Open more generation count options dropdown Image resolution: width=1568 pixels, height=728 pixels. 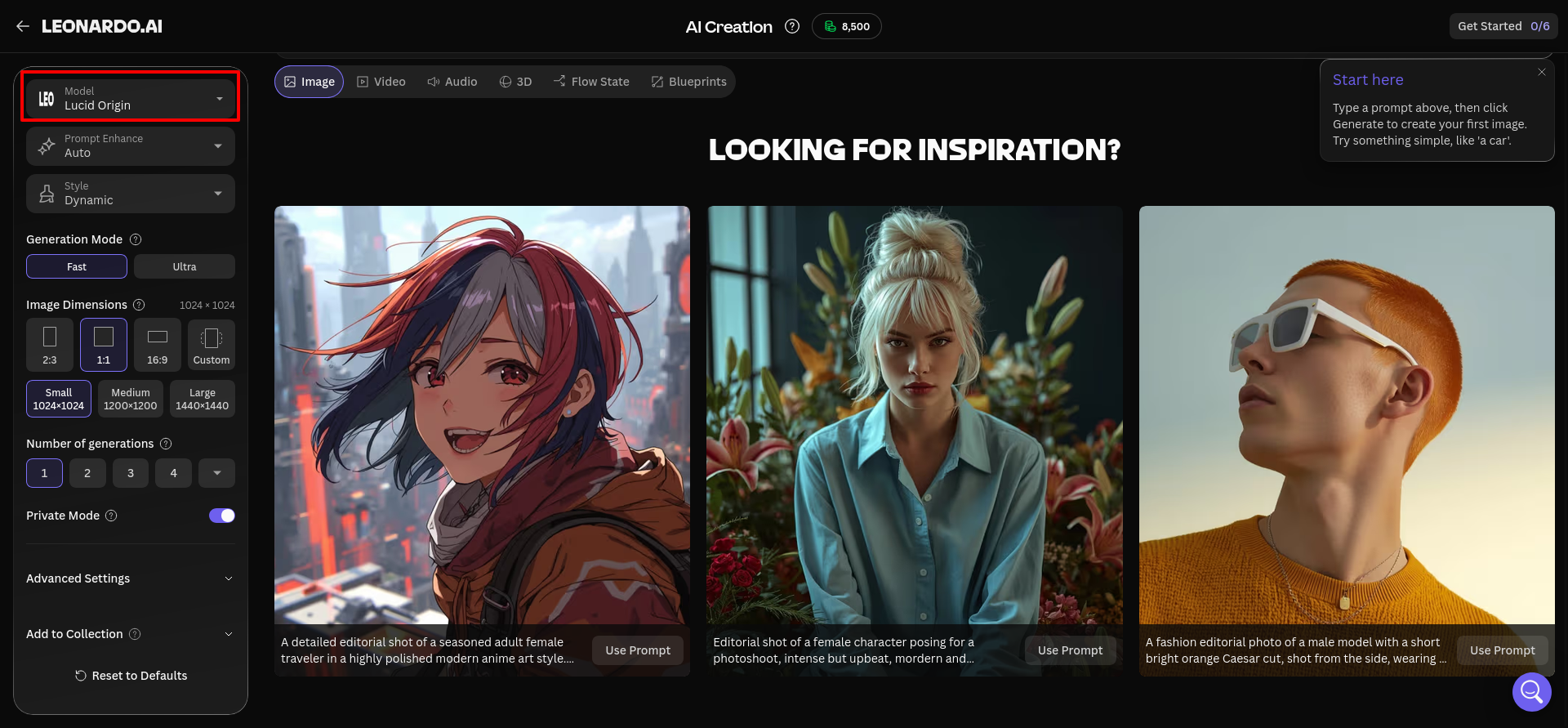pos(216,473)
